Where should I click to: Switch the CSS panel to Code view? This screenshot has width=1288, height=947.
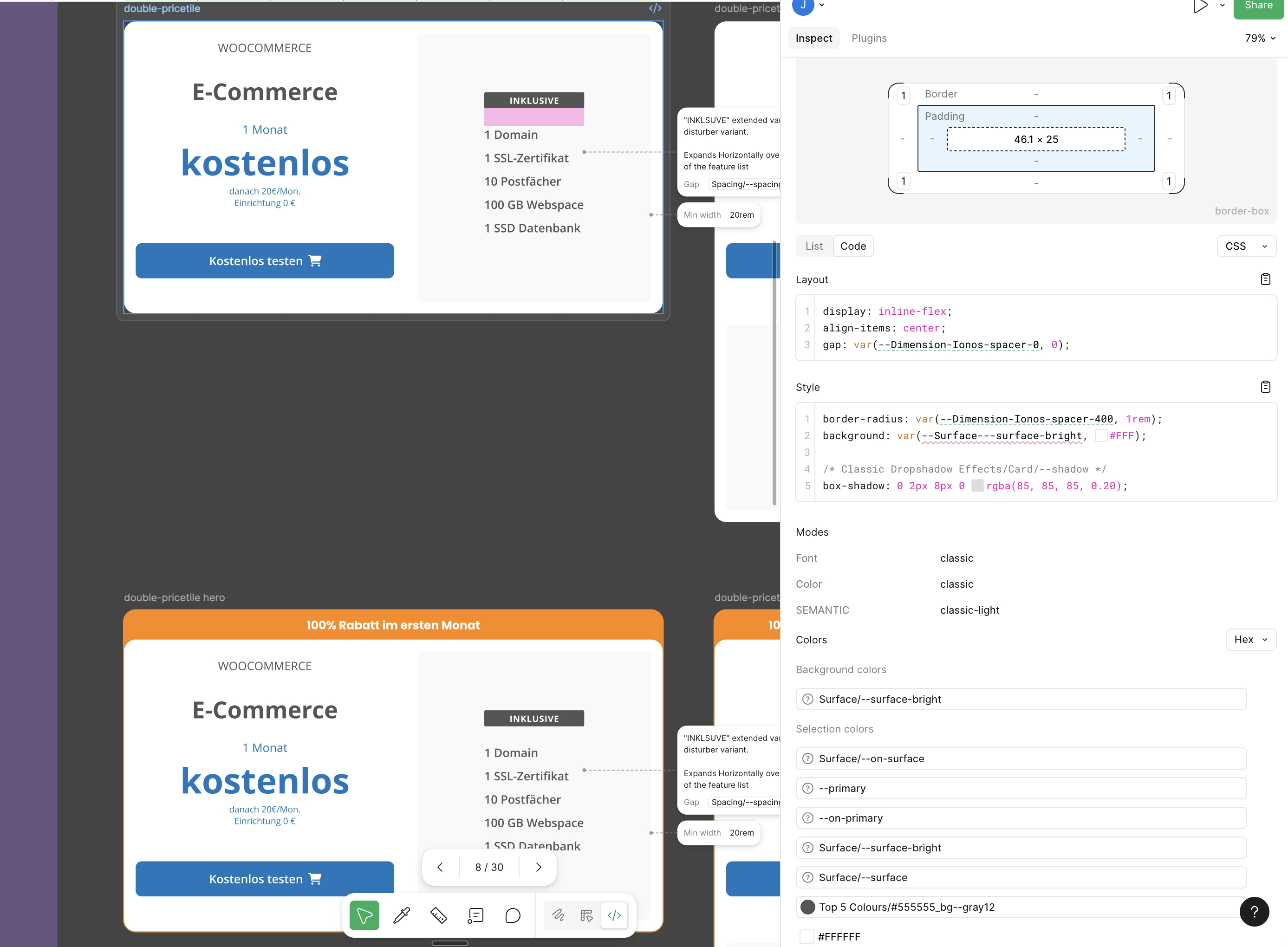(x=853, y=246)
